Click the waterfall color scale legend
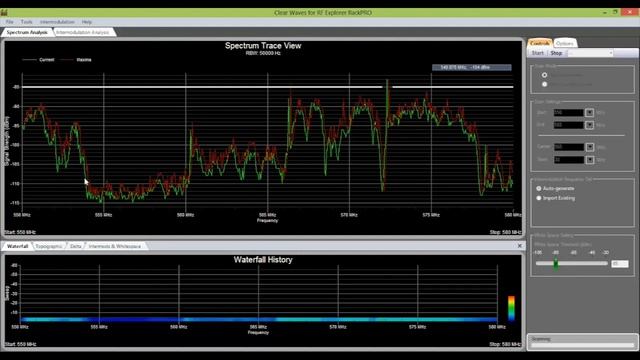The width and height of the screenshot is (640, 360). tap(511, 308)
